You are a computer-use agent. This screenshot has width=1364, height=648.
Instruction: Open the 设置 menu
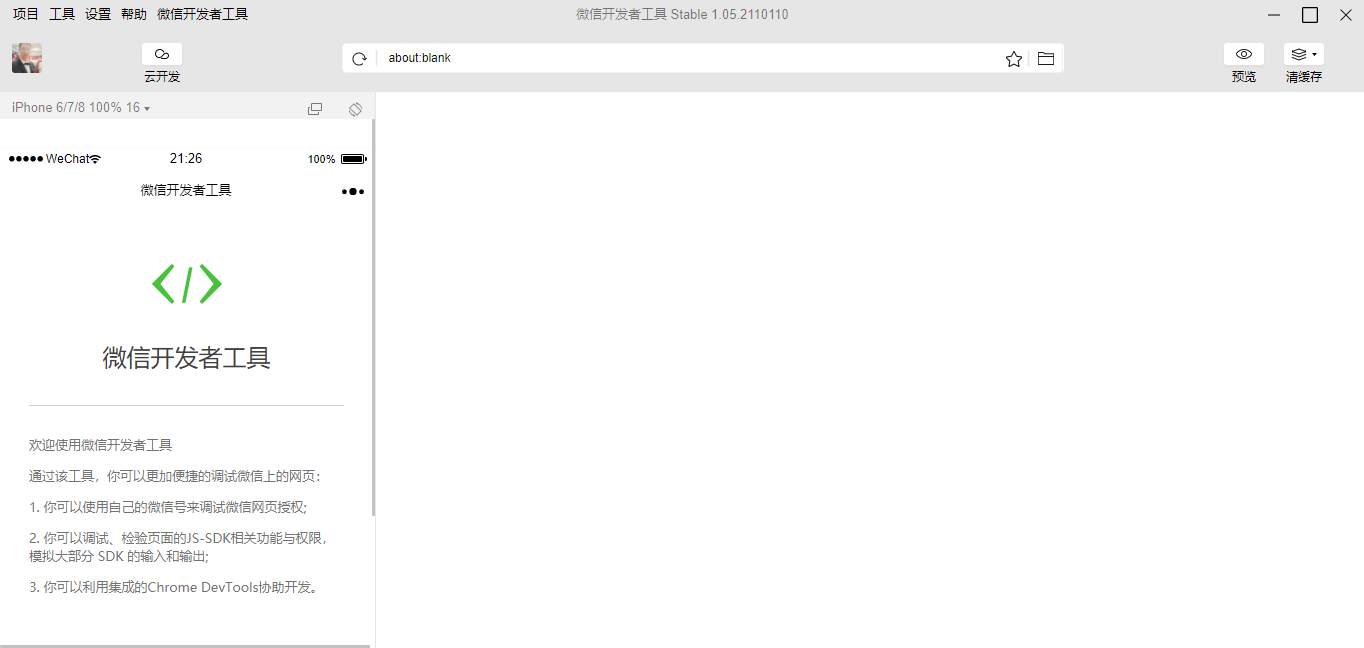point(98,14)
